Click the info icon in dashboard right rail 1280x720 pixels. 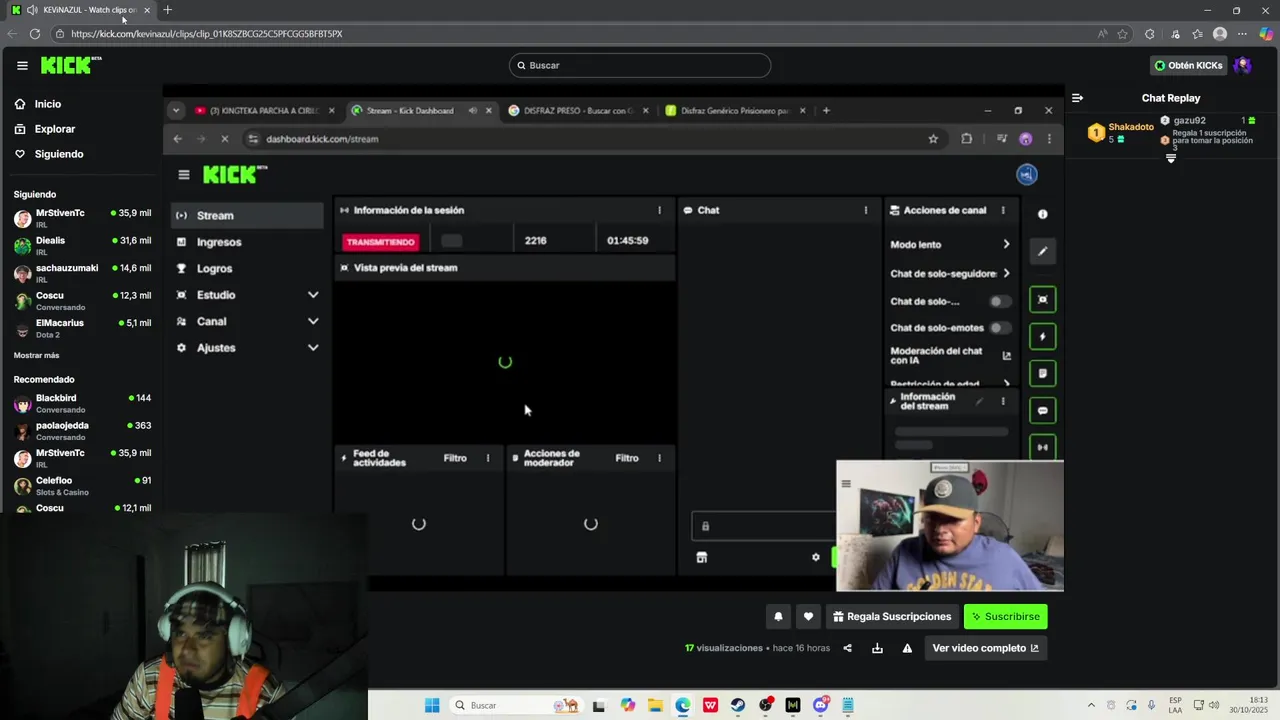pos(1042,214)
